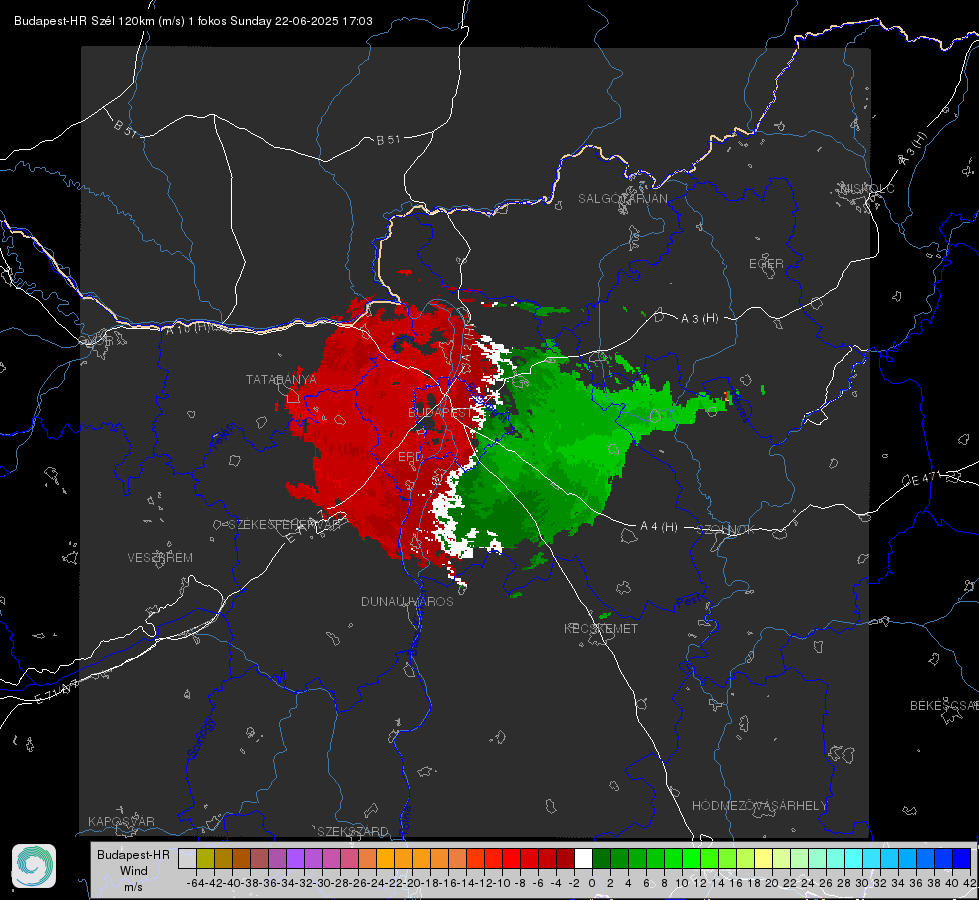Select the MISKOLC city label

[x=867, y=188]
